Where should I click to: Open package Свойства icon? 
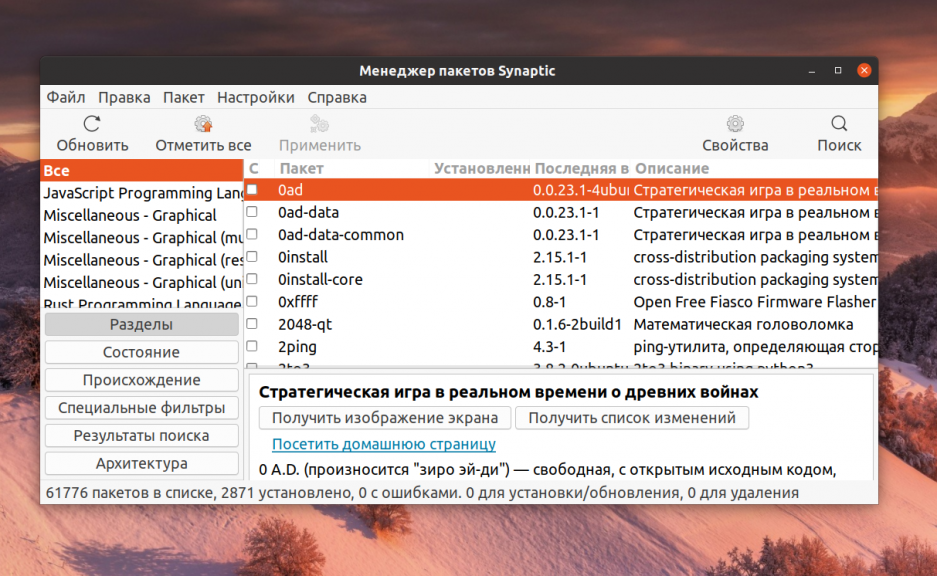[735, 124]
